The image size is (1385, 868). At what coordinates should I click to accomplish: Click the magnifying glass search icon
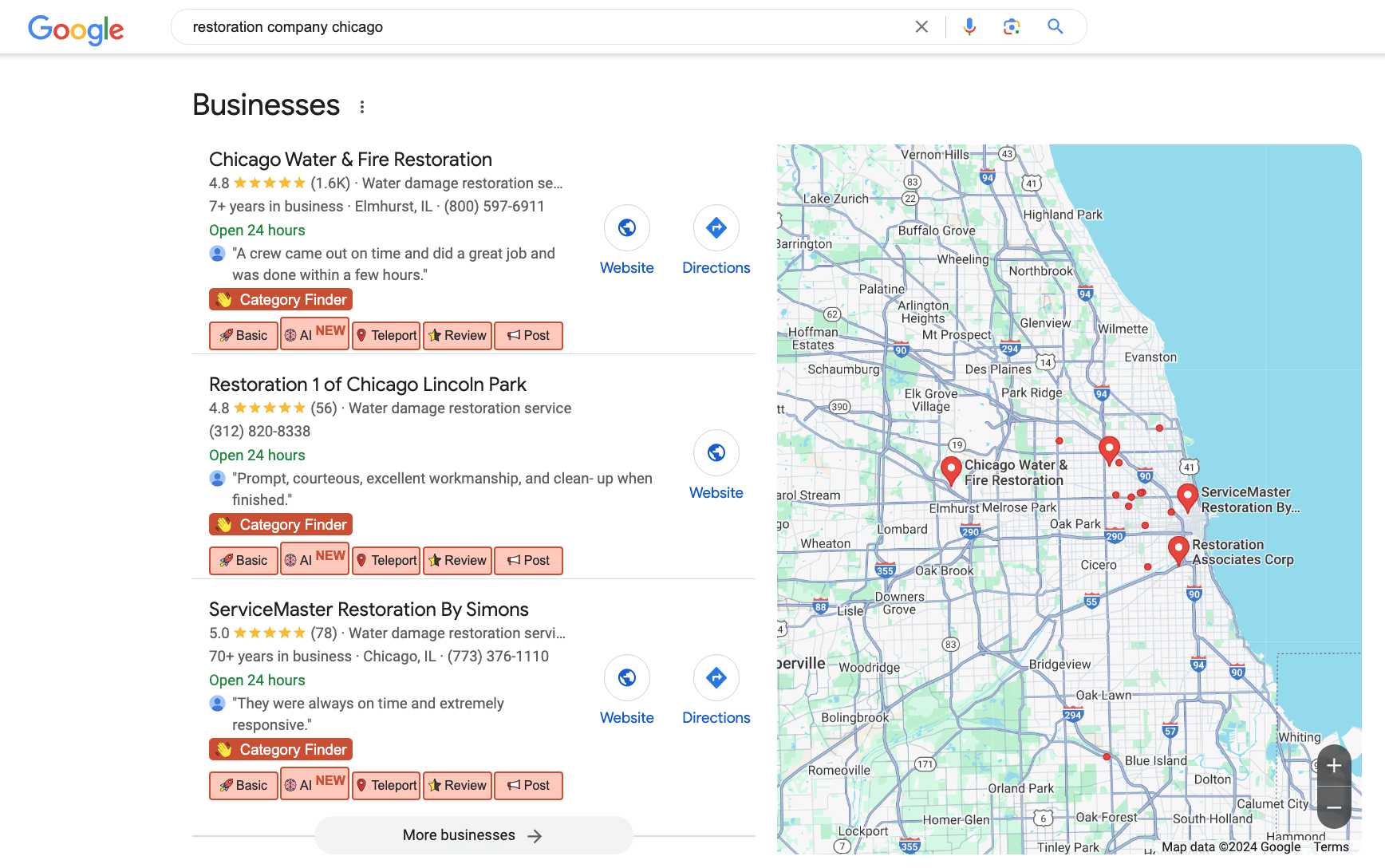point(1056,27)
